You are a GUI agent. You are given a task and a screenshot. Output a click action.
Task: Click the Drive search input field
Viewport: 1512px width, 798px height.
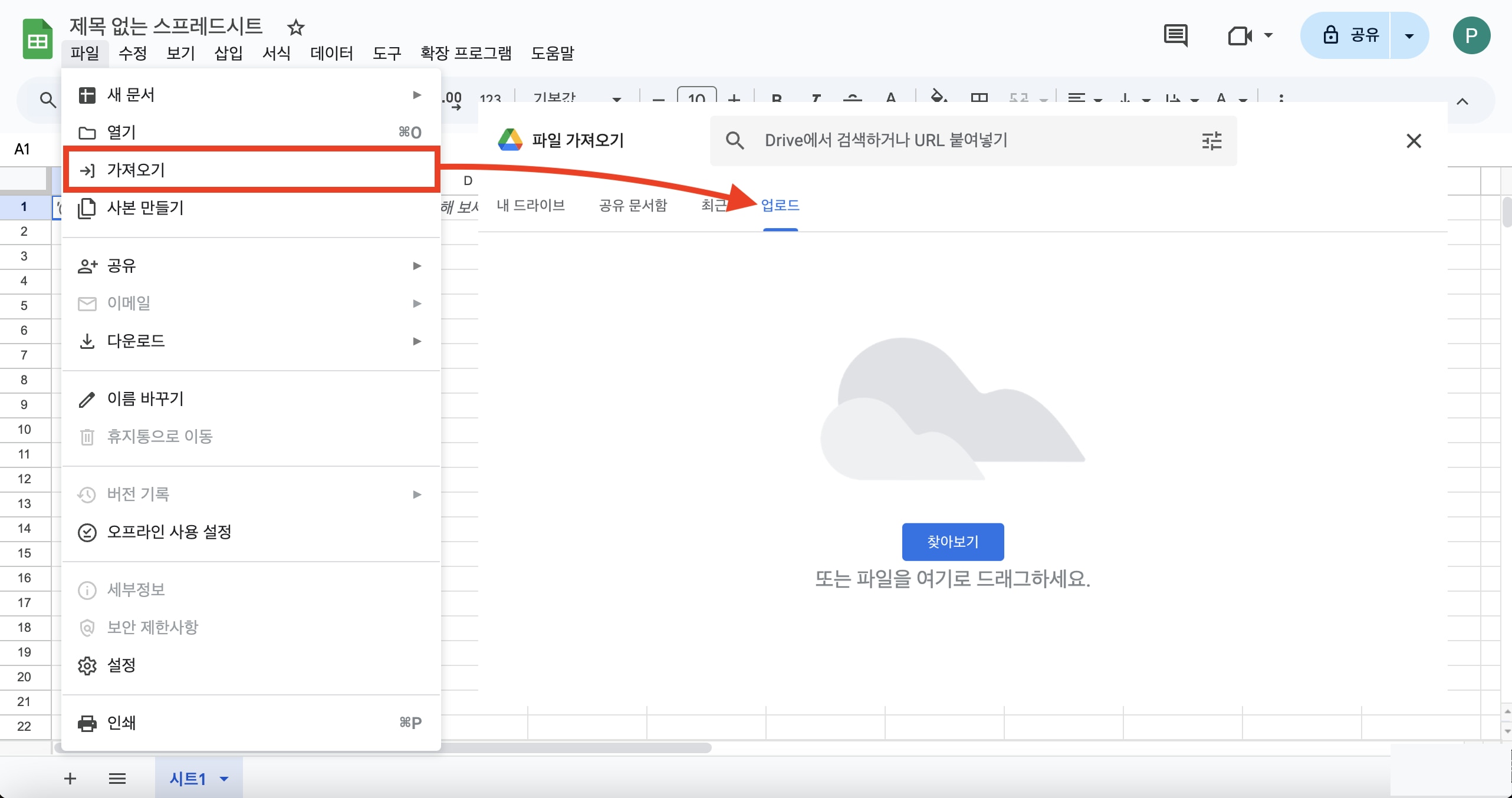point(973,140)
